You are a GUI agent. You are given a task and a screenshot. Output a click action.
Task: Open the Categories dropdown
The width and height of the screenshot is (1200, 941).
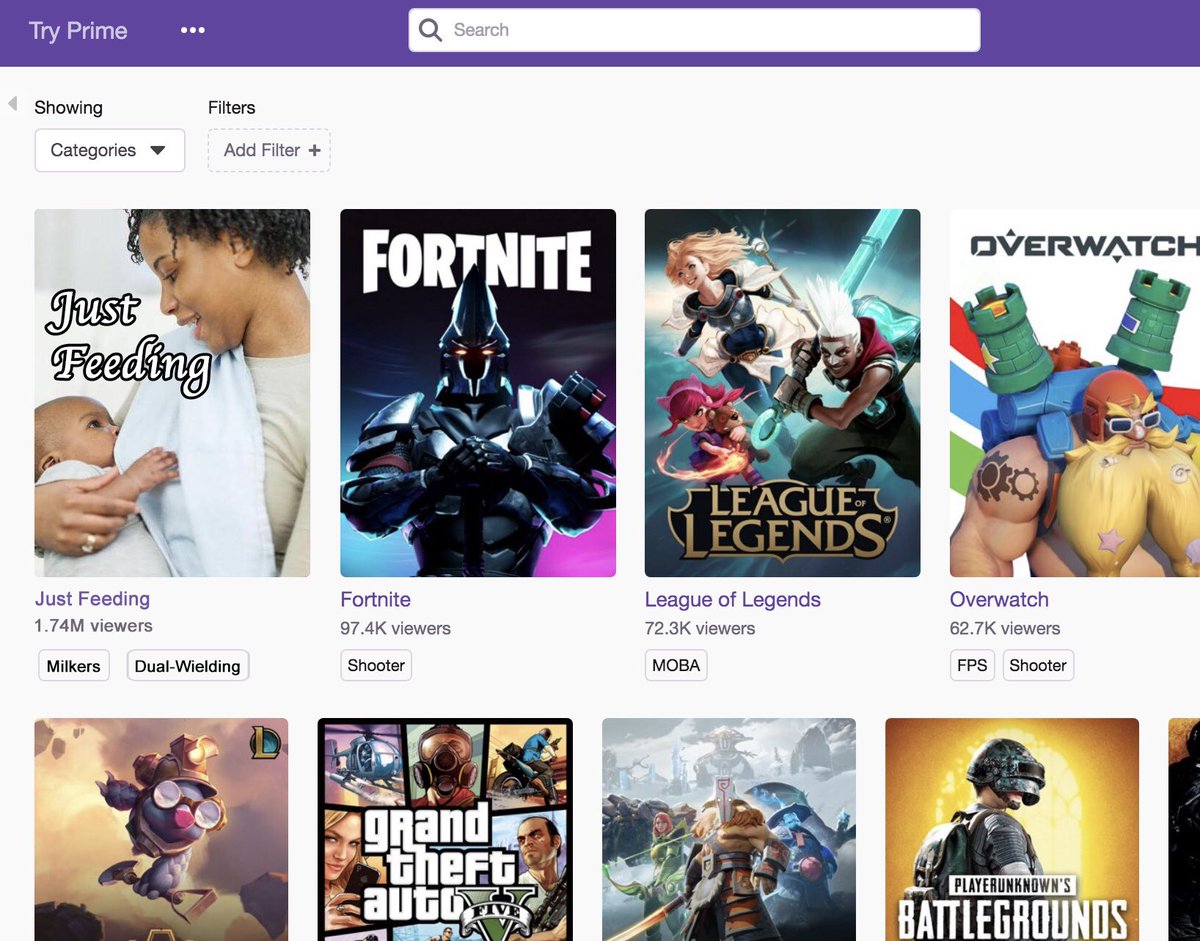click(110, 150)
